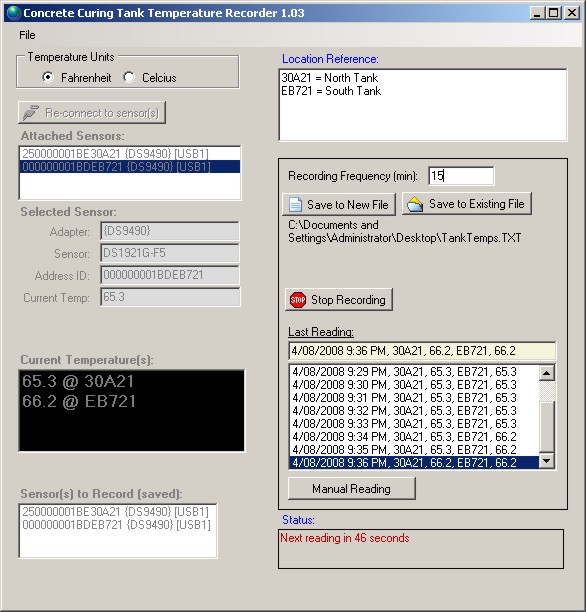Open the File menu
Screen dimensions: 586x612
tap(27, 35)
